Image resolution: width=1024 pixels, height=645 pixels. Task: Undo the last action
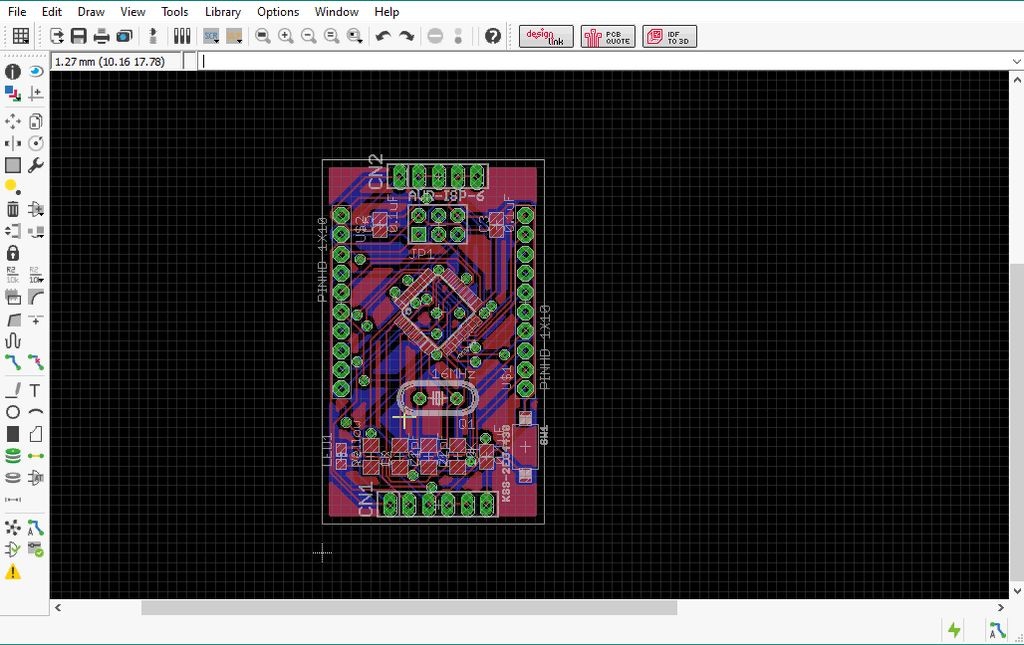382,36
